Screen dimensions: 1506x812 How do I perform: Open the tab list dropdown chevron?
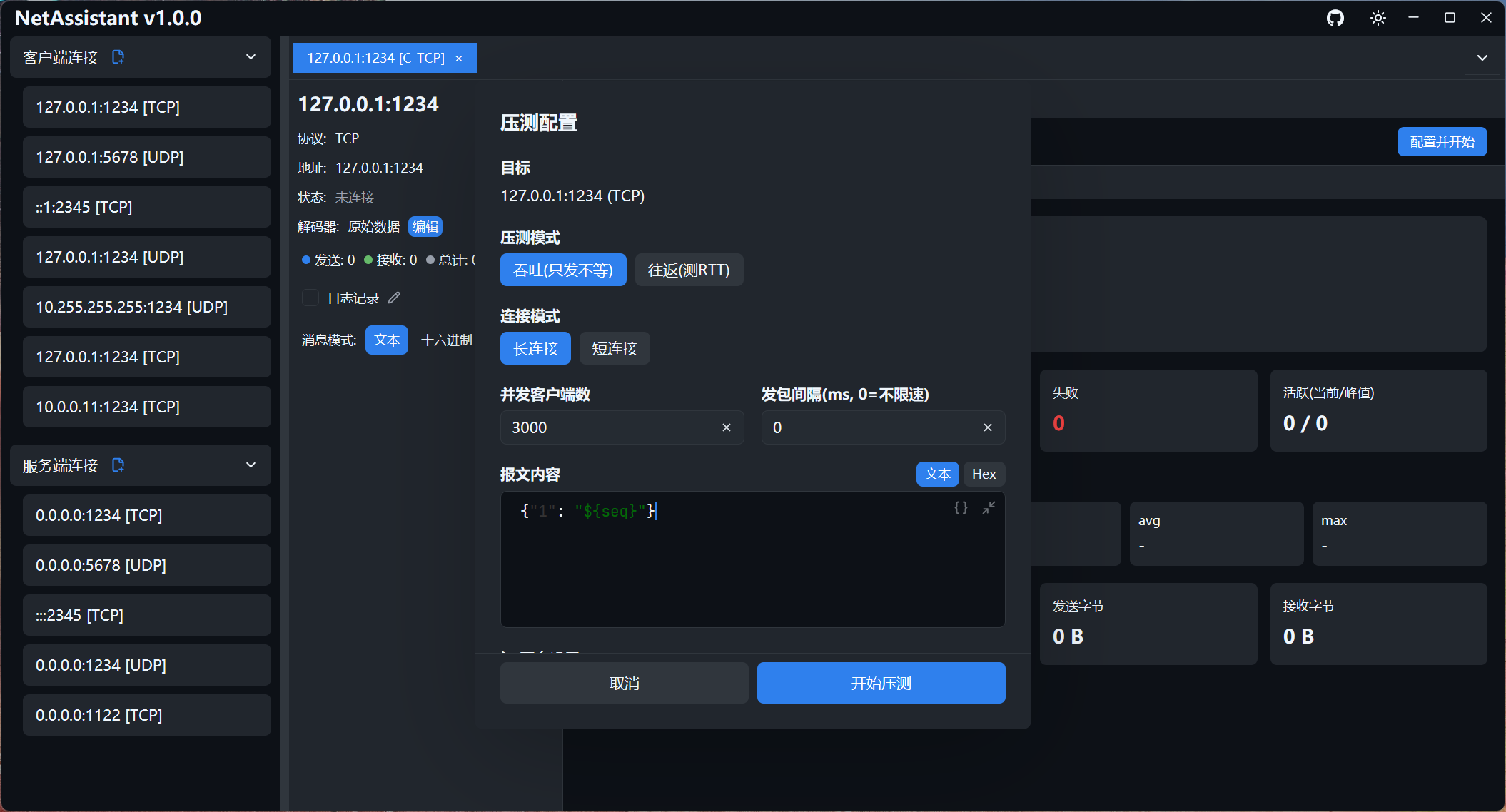point(1482,58)
